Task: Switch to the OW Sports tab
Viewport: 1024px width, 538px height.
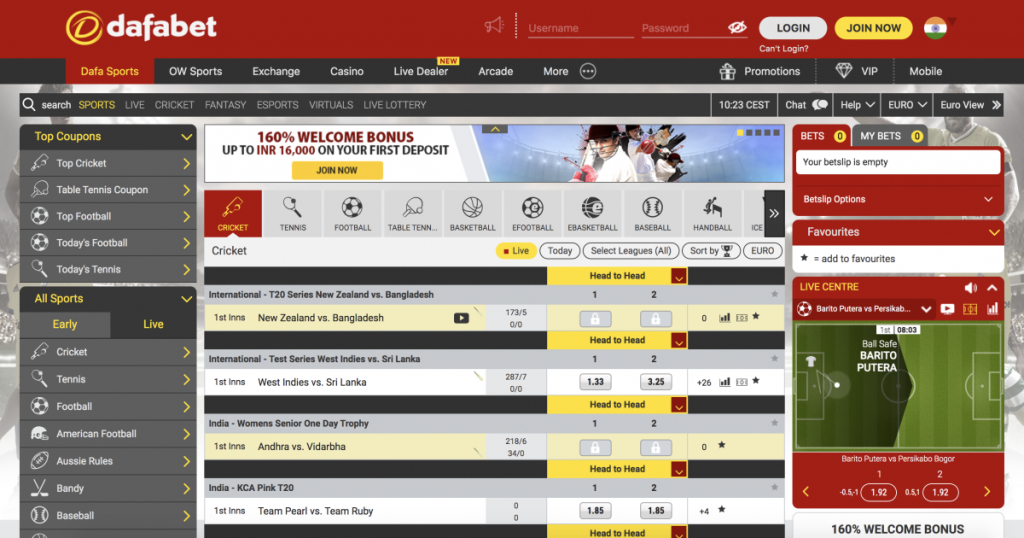Action: click(195, 71)
